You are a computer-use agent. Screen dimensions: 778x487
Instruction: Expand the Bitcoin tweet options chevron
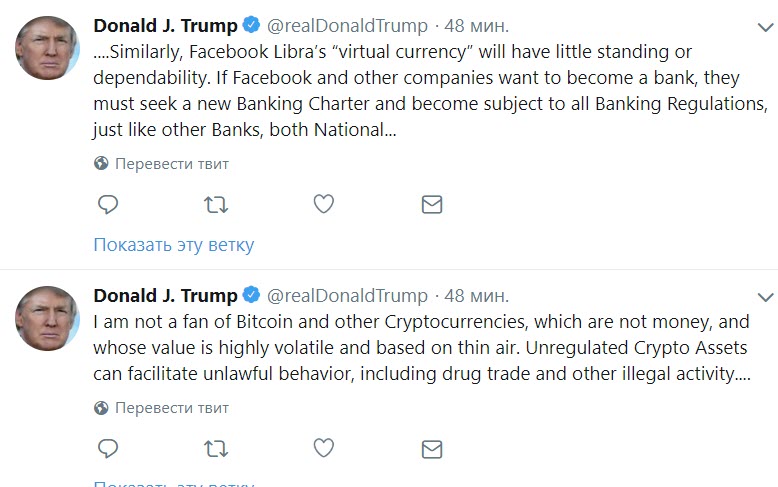click(765, 297)
